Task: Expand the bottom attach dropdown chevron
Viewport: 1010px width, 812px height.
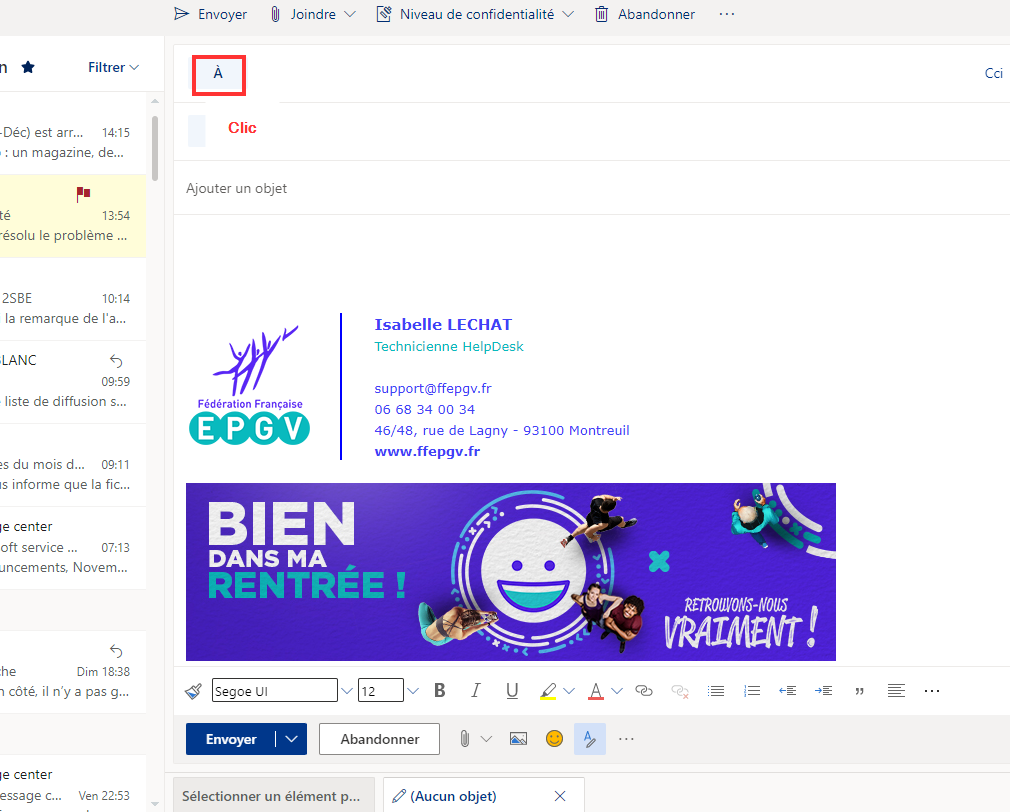Action: [486, 739]
